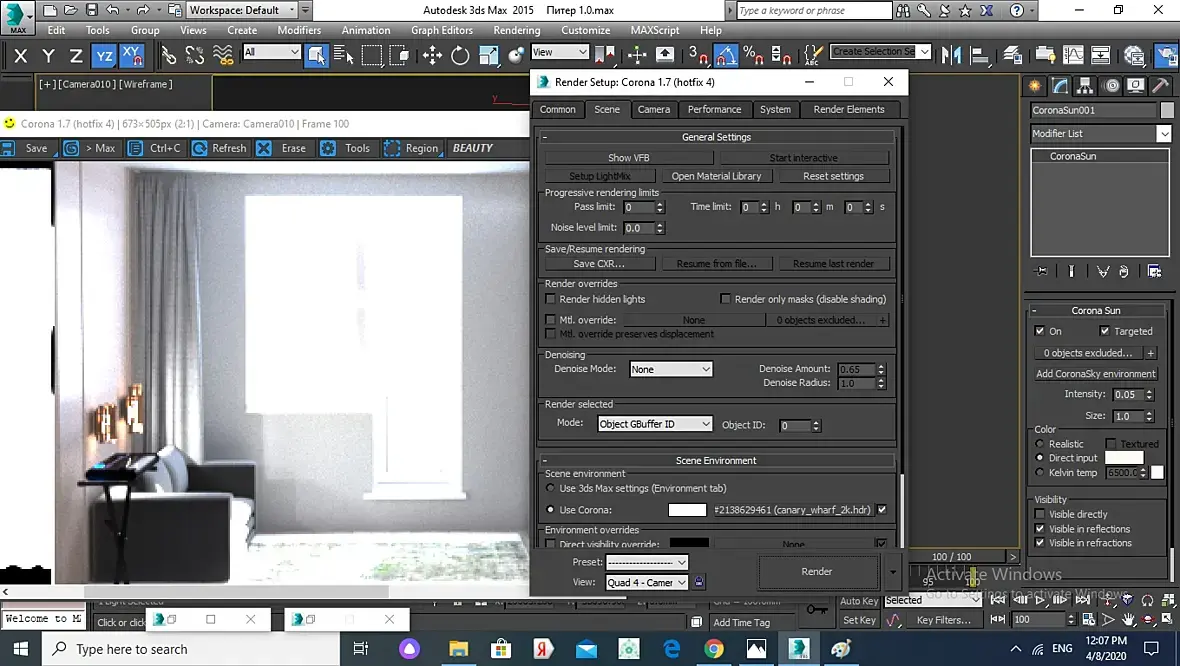Toggle the Angle Snap icon

coord(725,55)
